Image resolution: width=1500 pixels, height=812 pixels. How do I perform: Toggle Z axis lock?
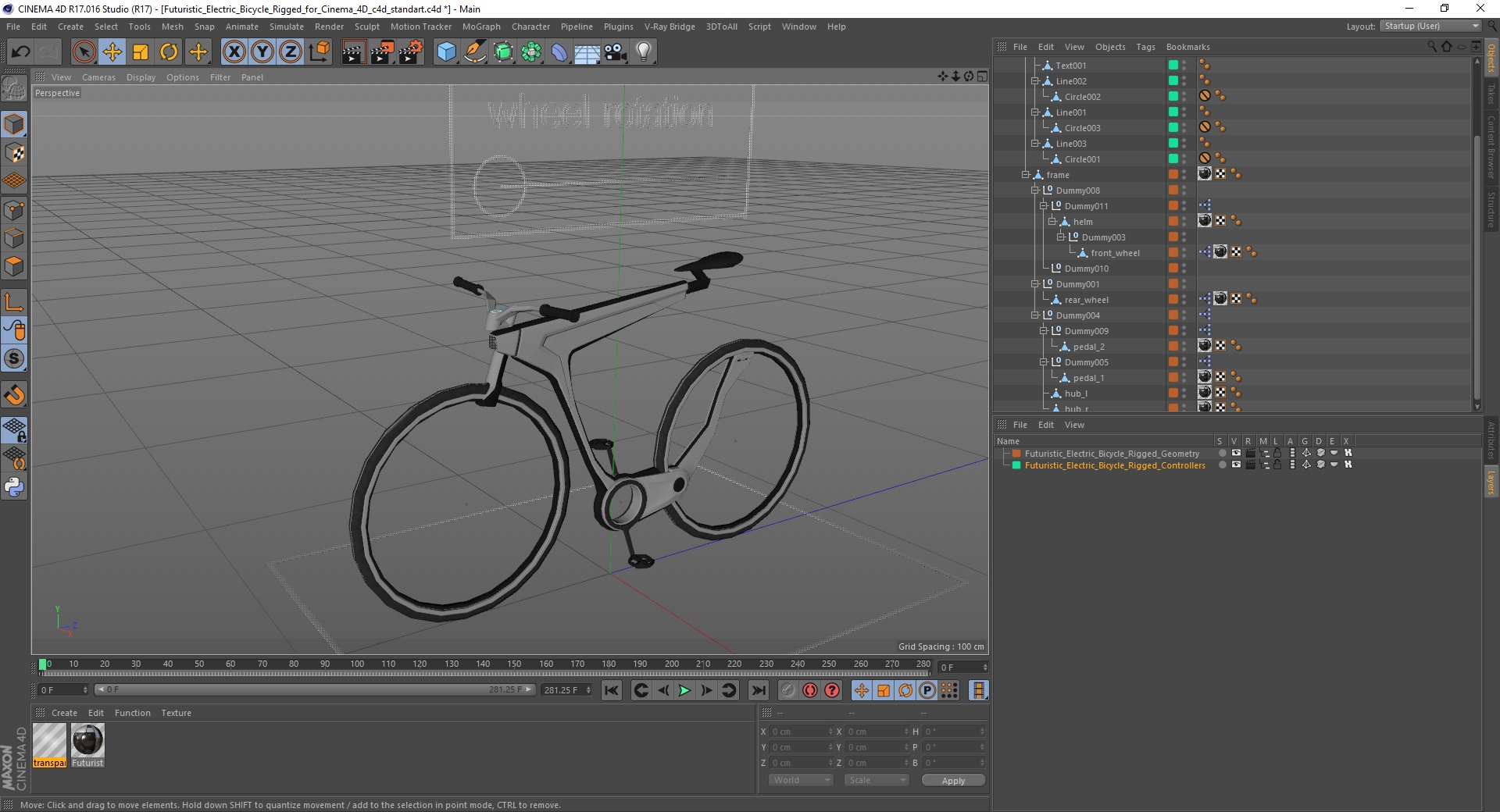tap(290, 52)
